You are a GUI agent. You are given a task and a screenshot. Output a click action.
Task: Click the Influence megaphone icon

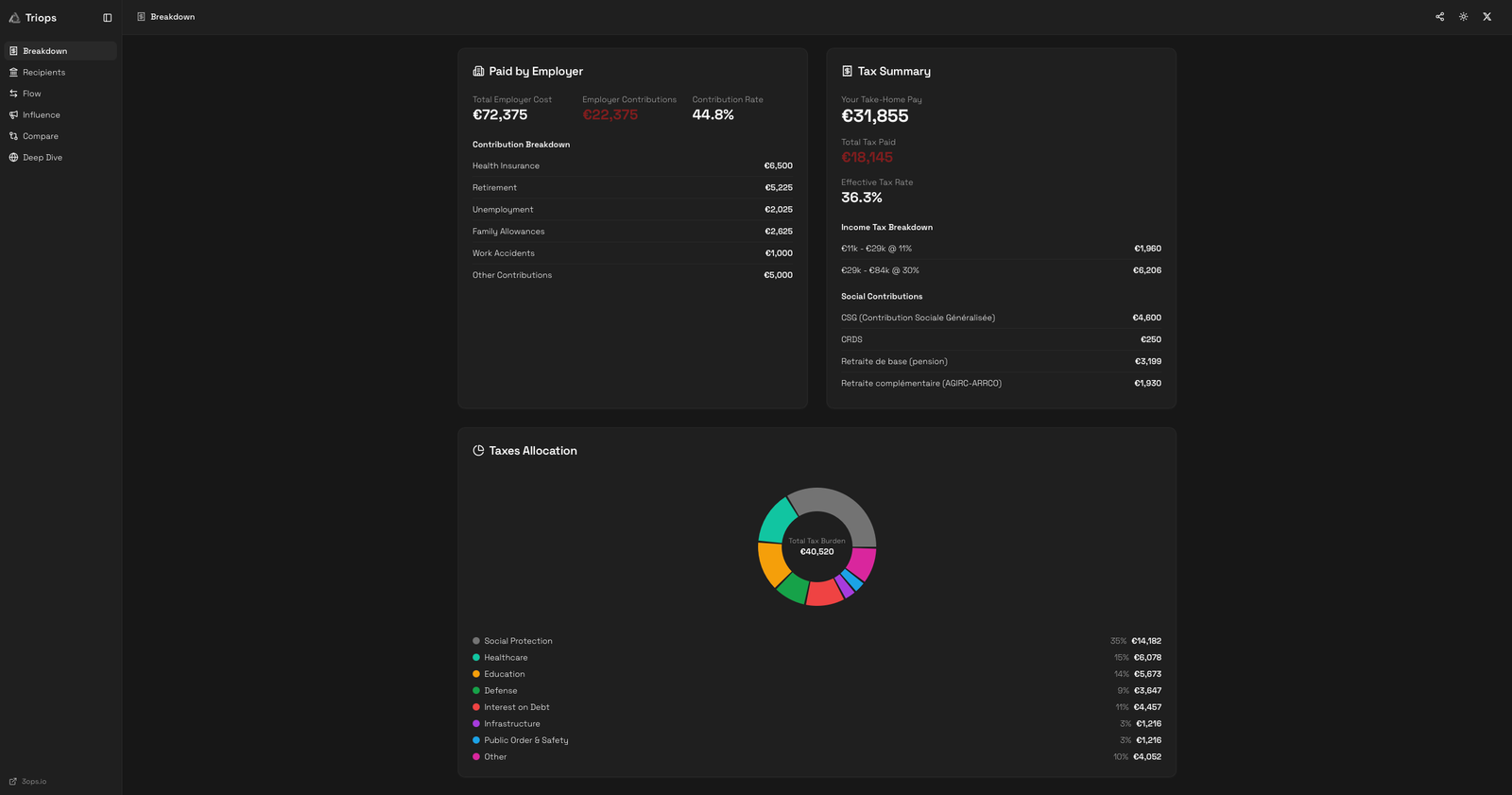(x=13, y=115)
